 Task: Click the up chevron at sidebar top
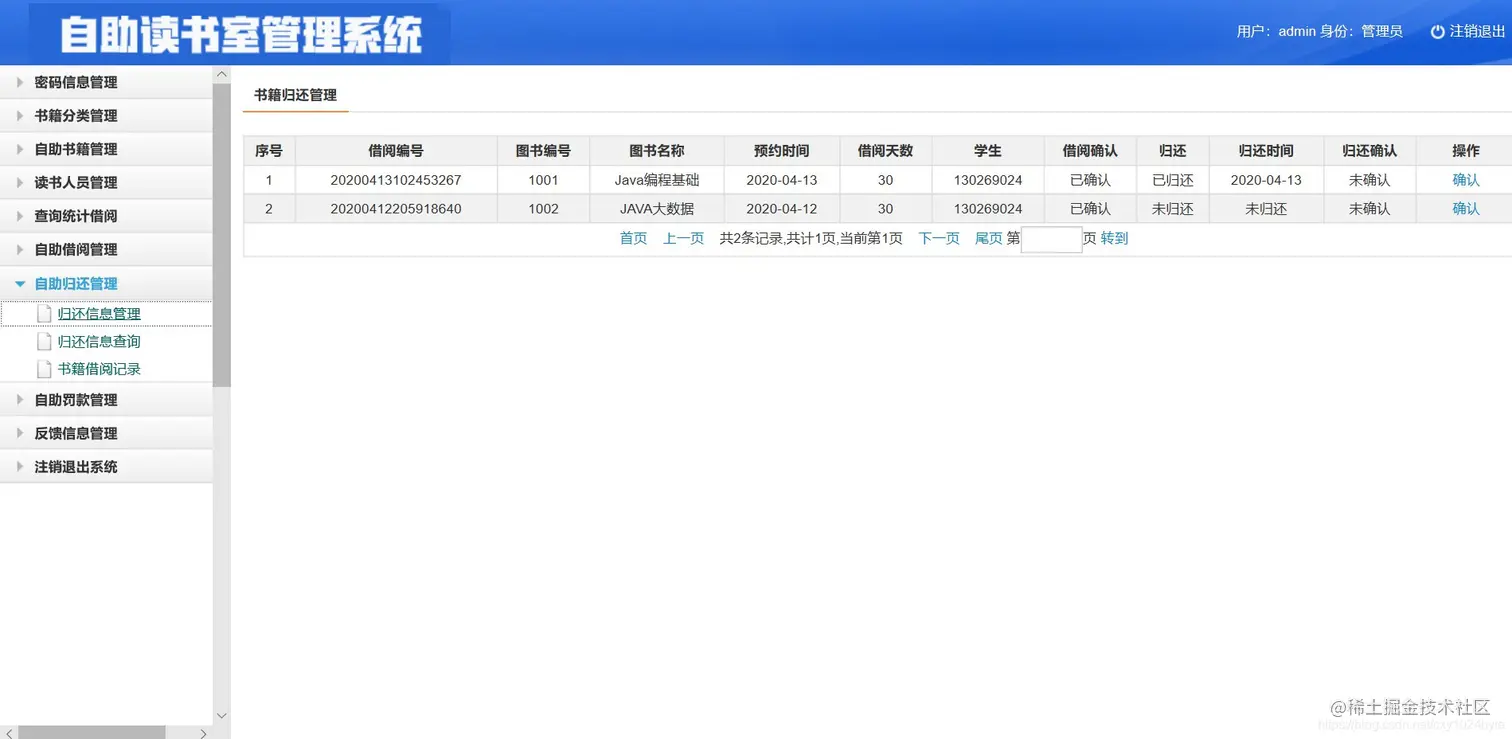[x=221, y=72]
